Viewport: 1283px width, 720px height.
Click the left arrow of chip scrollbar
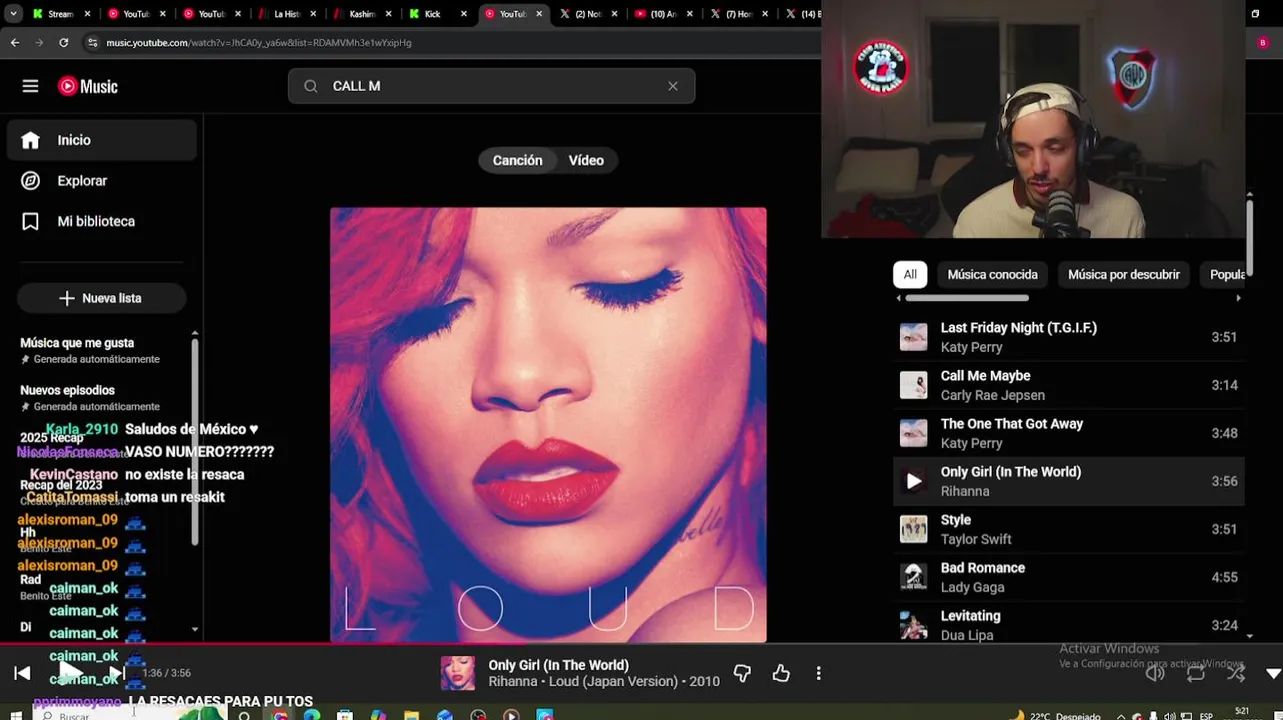pos(898,298)
